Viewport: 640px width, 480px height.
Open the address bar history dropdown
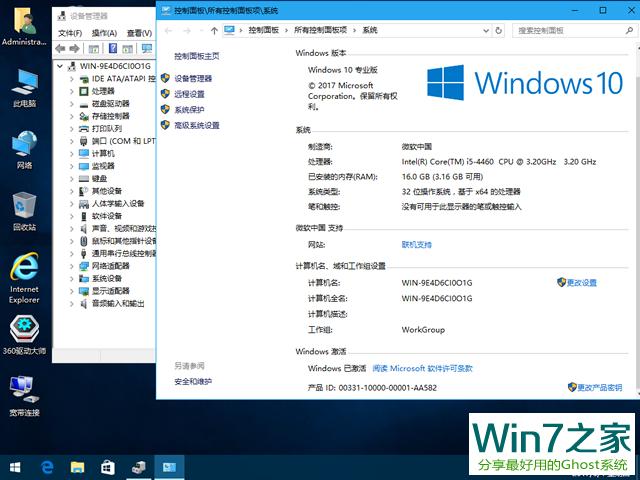486,31
